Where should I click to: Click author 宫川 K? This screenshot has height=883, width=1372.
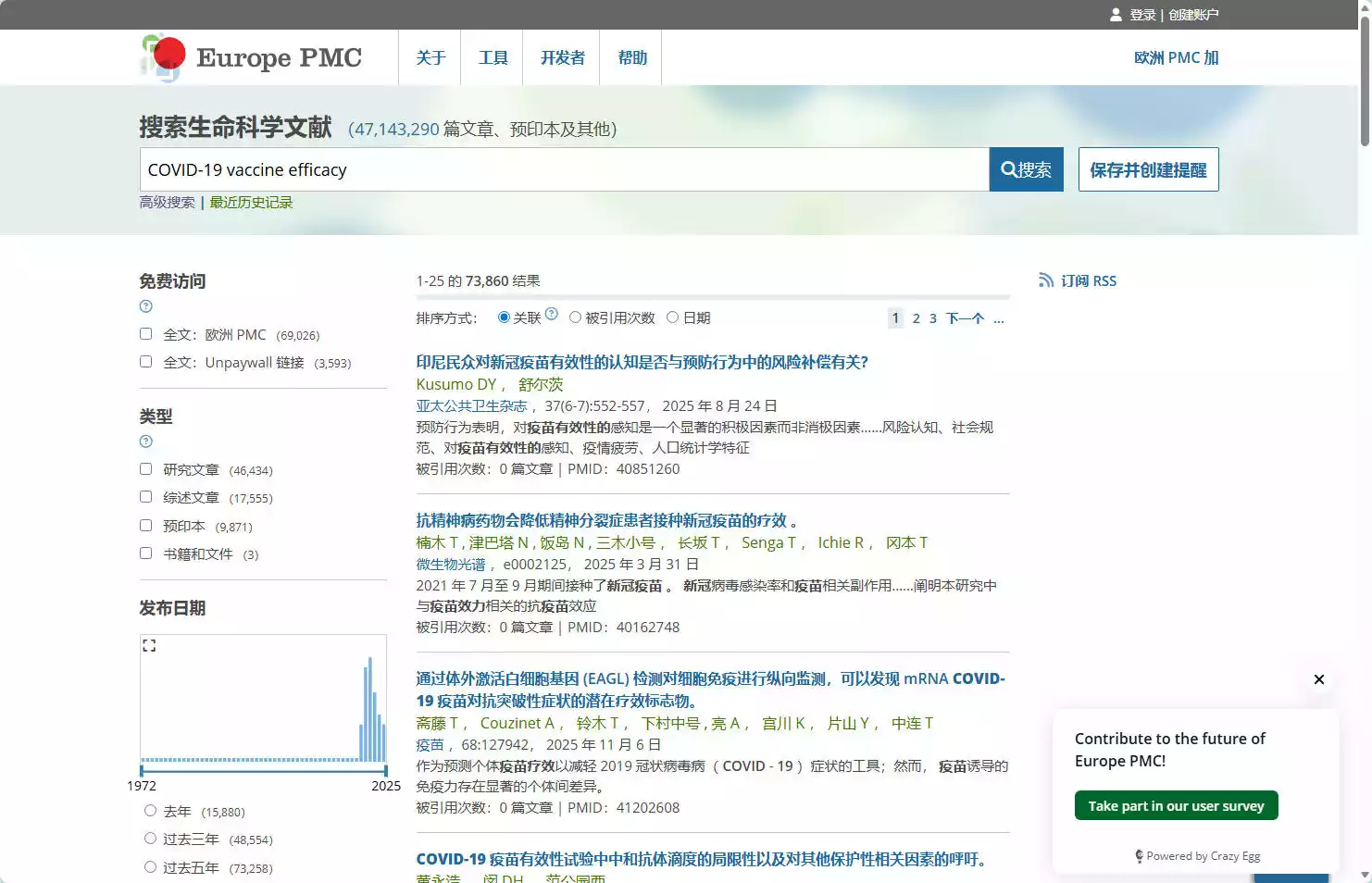point(783,723)
